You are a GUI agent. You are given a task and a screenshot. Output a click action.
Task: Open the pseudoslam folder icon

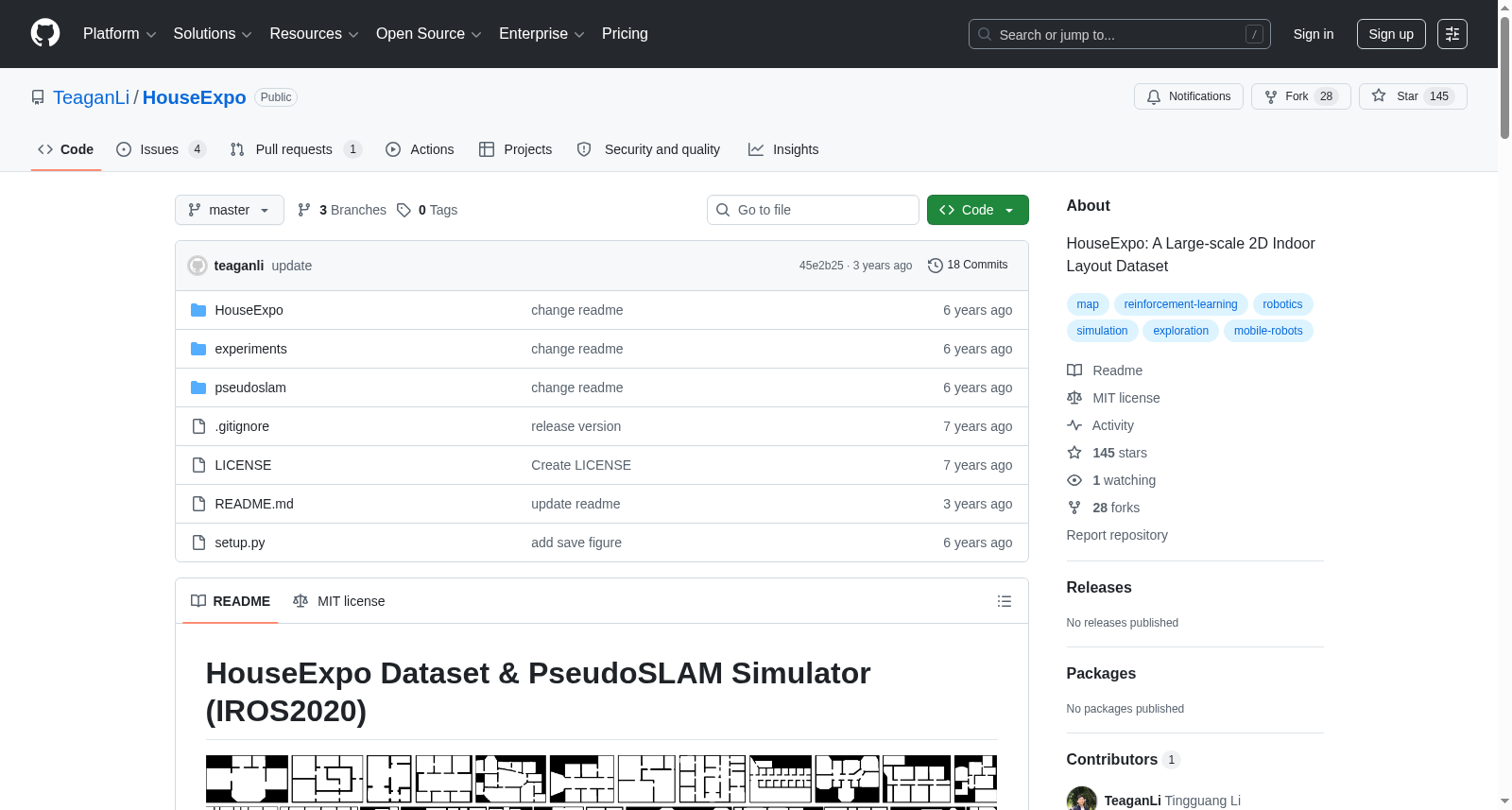[x=198, y=388]
